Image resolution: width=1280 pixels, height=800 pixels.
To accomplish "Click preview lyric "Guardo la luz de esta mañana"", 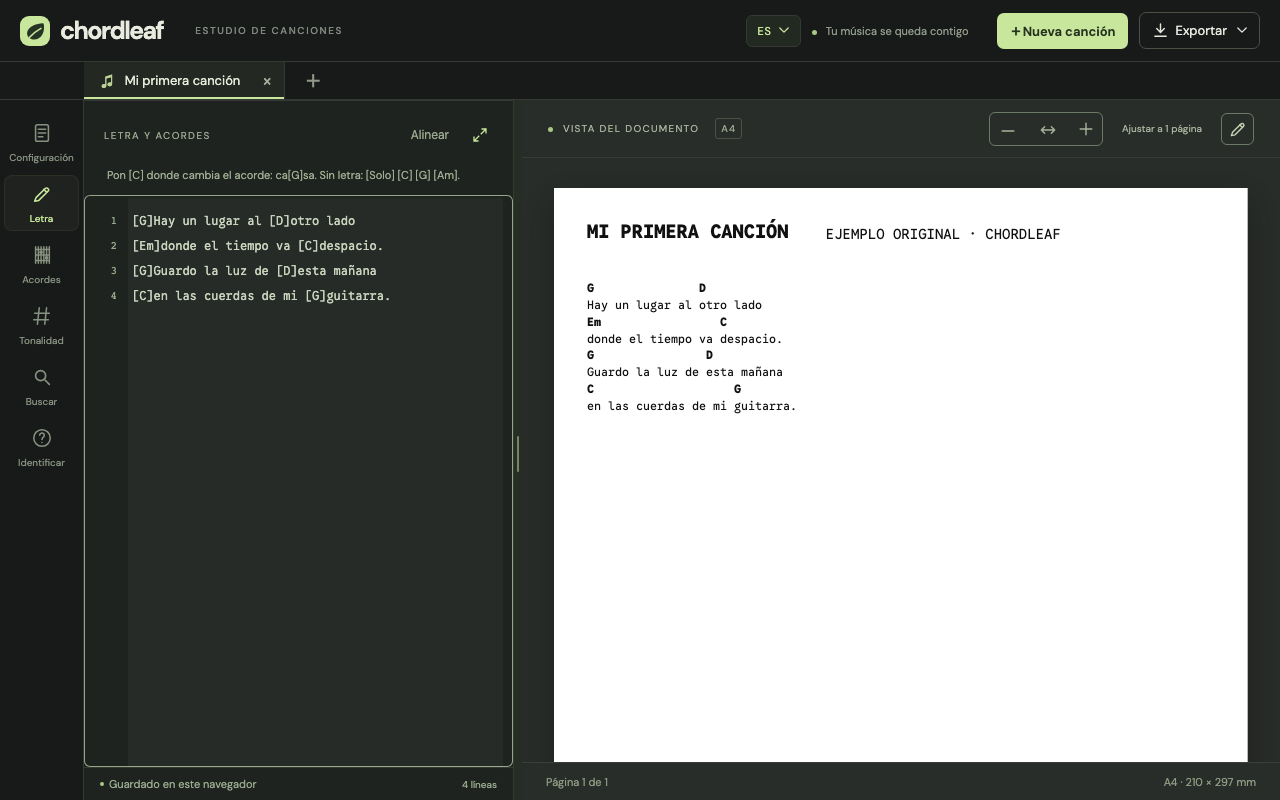I will (x=685, y=372).
